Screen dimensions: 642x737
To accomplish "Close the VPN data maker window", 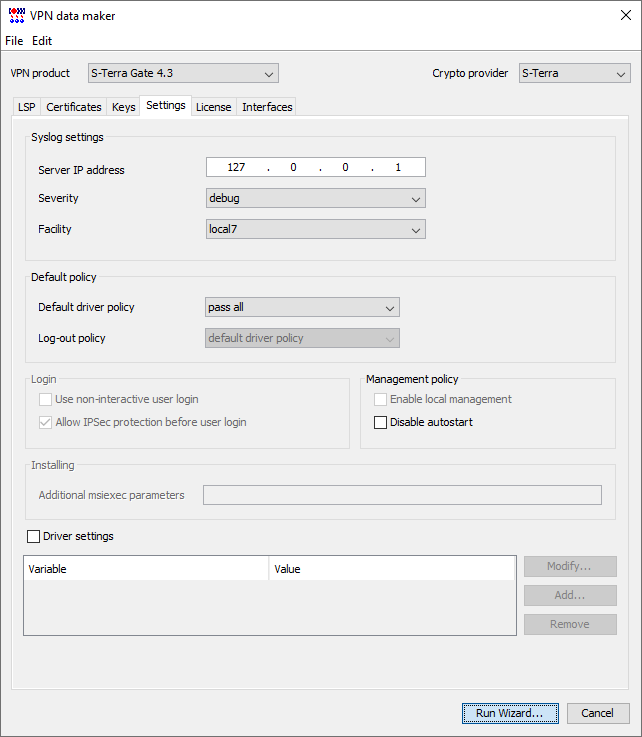I will coord(626,15).
